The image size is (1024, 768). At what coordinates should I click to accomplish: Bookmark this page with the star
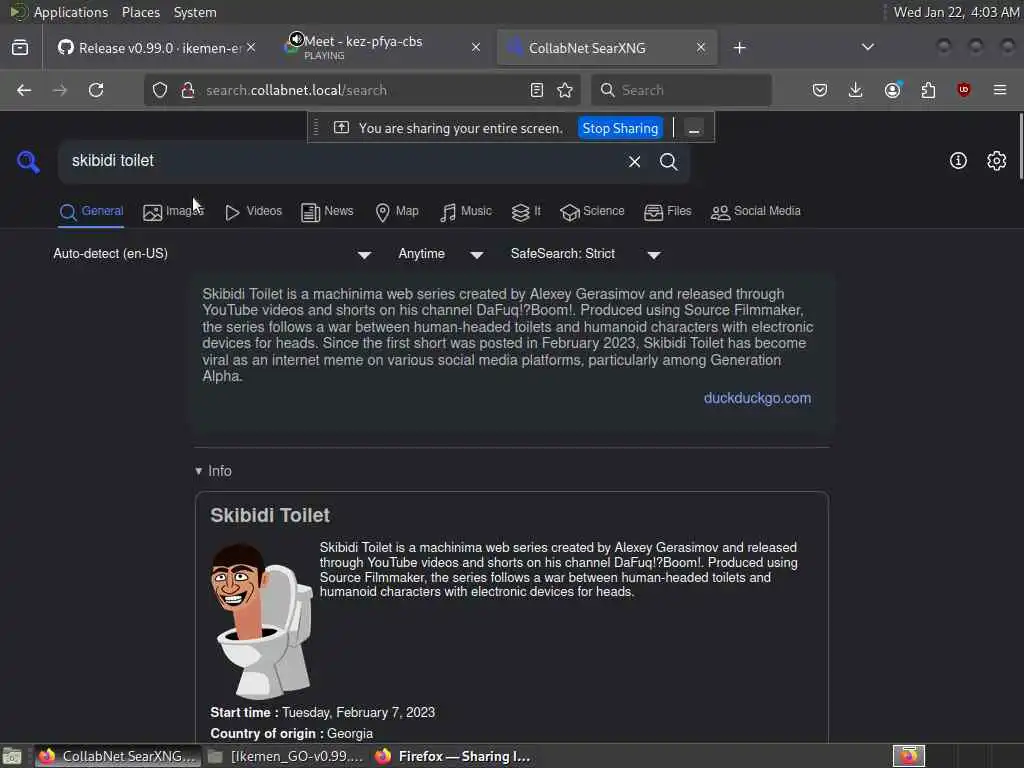click(565, 90)
